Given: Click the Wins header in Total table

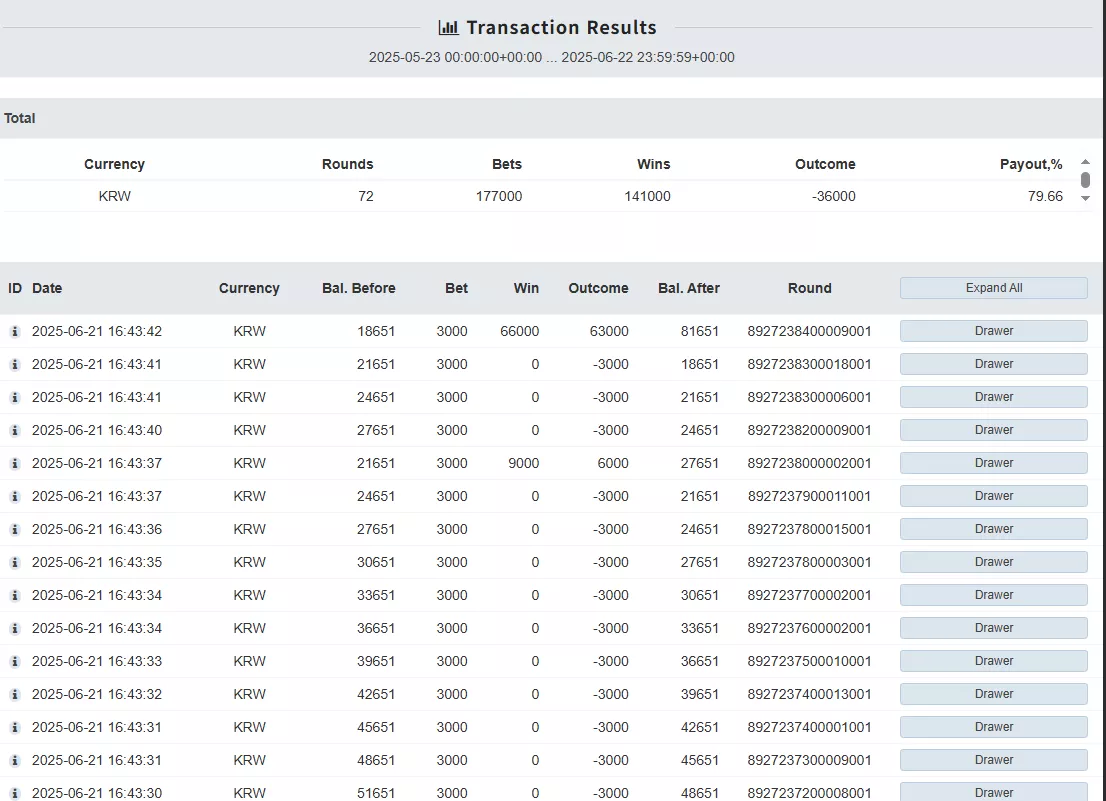Looking at the screenshot, I should pos(654,164).
